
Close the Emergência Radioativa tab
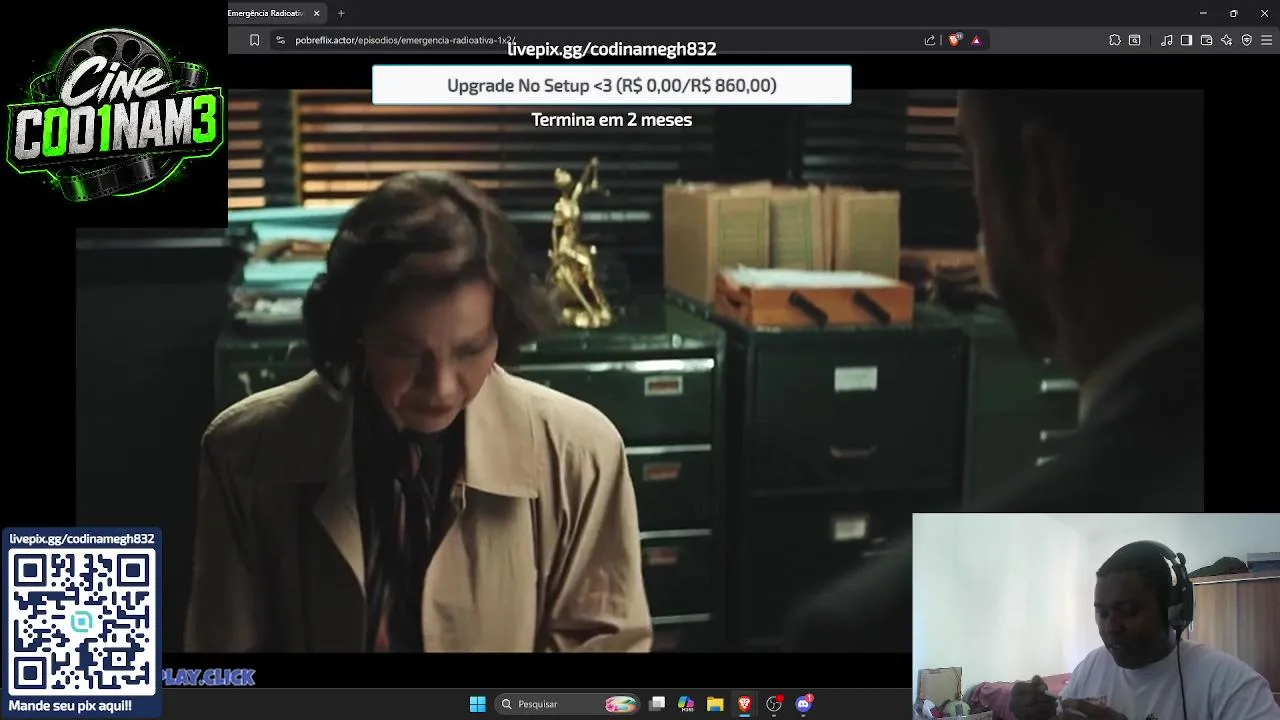[317, 13]
